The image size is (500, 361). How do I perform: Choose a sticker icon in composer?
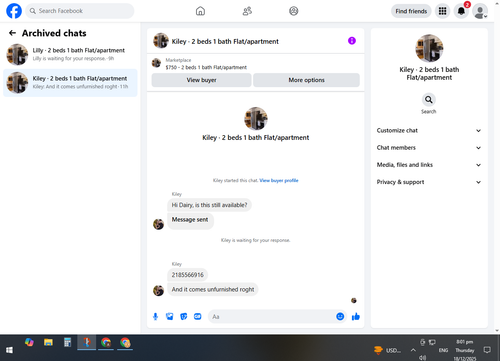click(184, 316)
